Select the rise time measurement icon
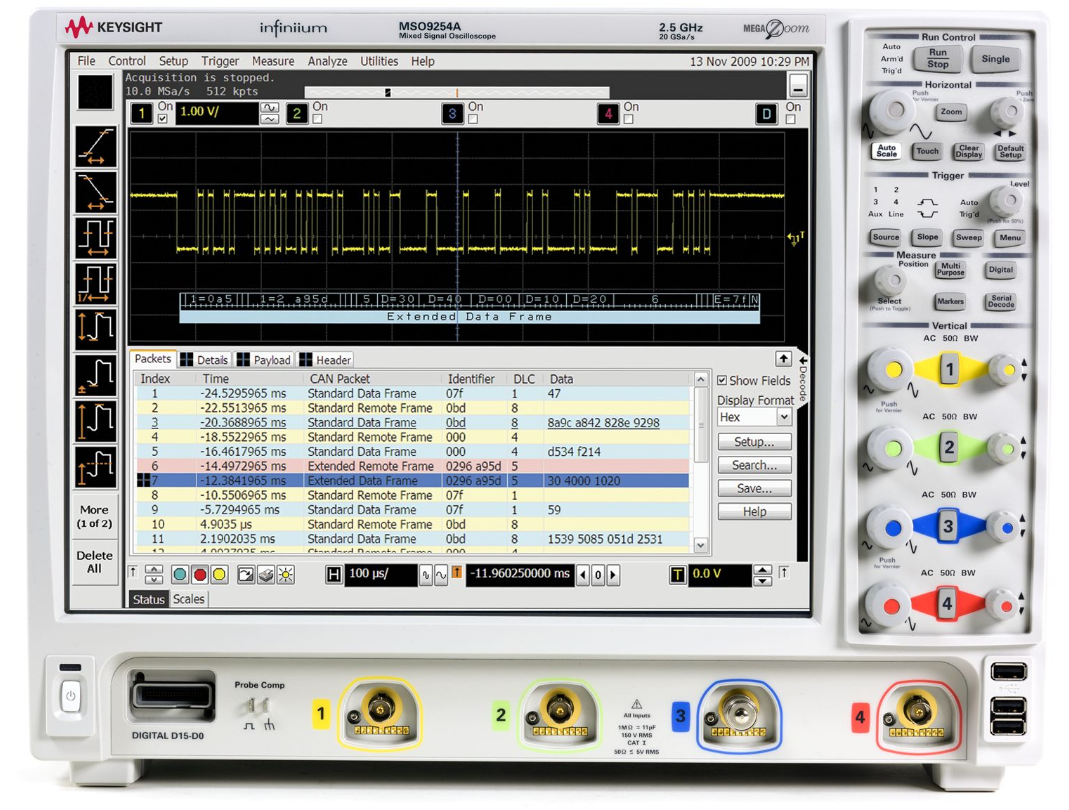The height and width of the screenshot is (810, 1069). [97, 147]
